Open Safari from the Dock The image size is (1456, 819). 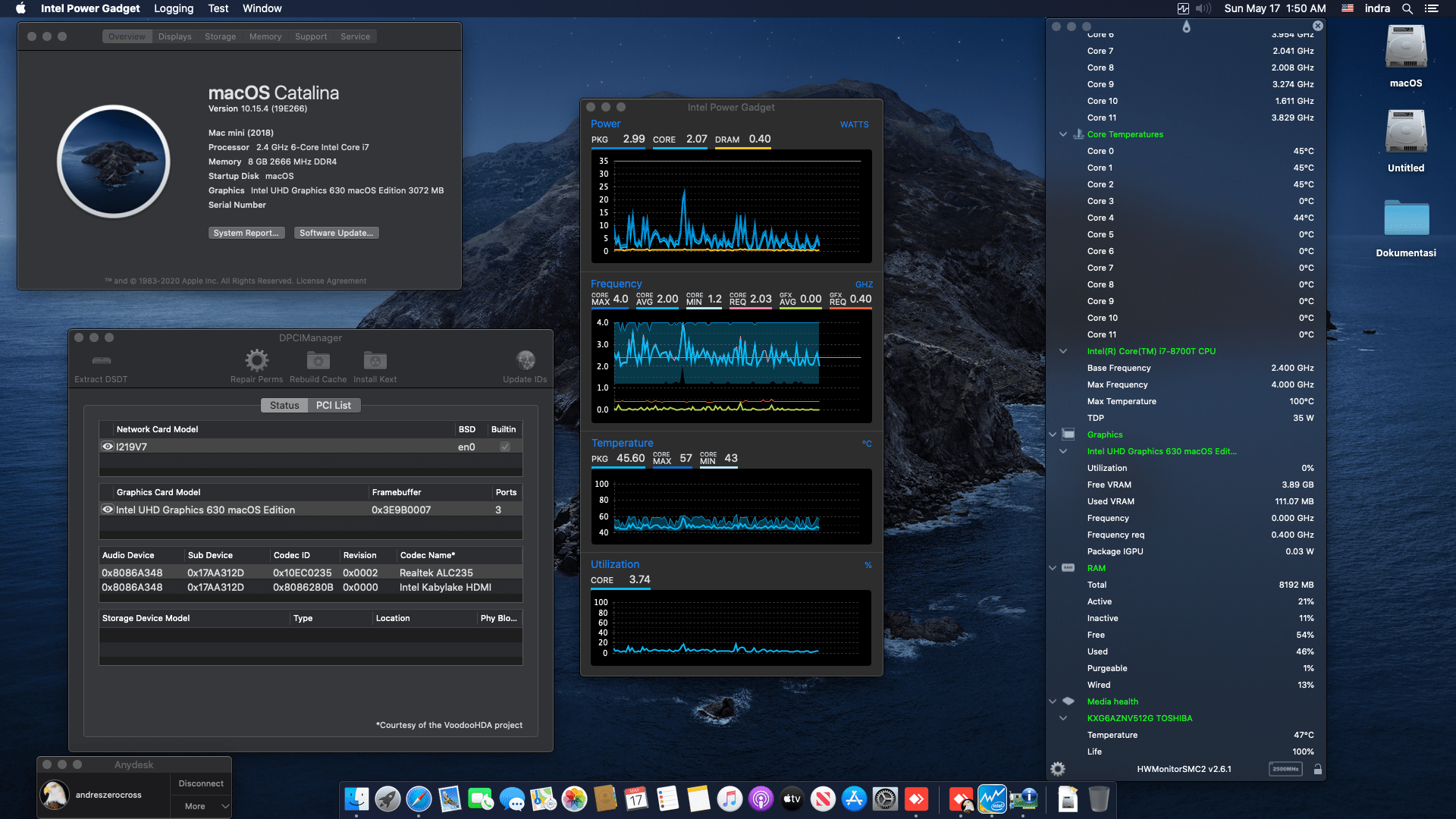click(x=419, y=799)
